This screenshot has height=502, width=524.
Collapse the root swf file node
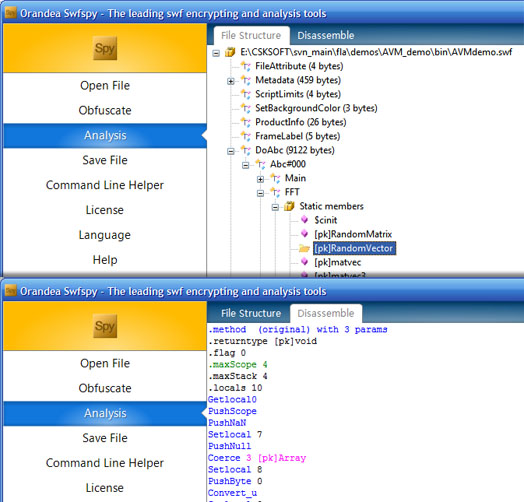point(216,53)
